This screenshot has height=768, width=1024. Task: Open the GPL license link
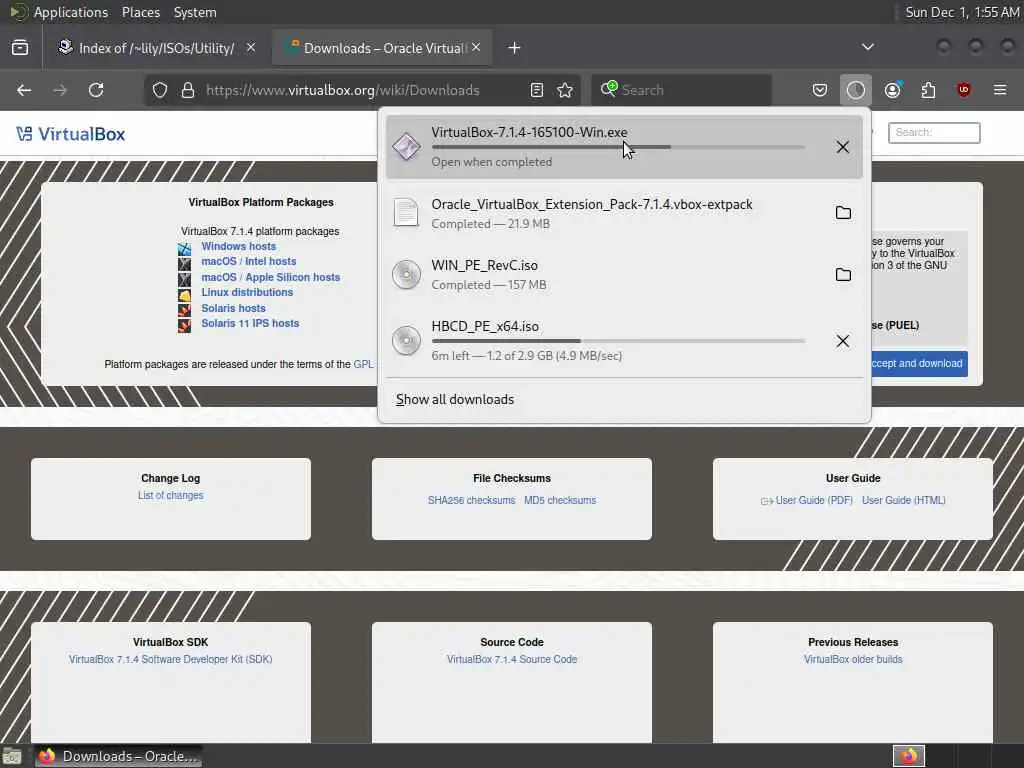click(x=363, y=364)
